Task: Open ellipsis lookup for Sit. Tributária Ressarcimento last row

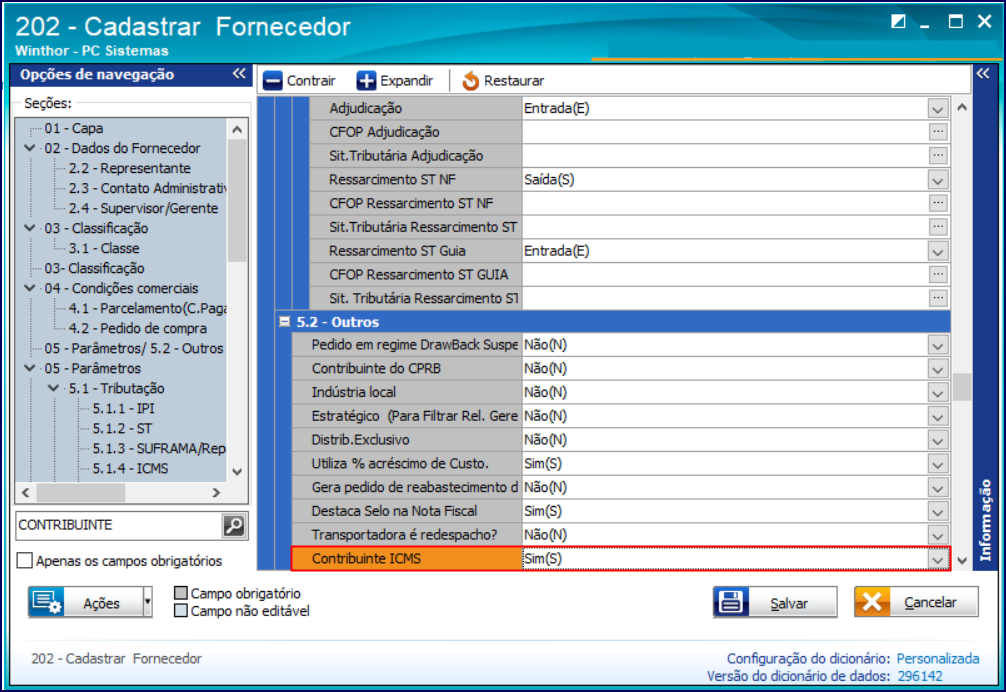Action: tap(938, 298)
